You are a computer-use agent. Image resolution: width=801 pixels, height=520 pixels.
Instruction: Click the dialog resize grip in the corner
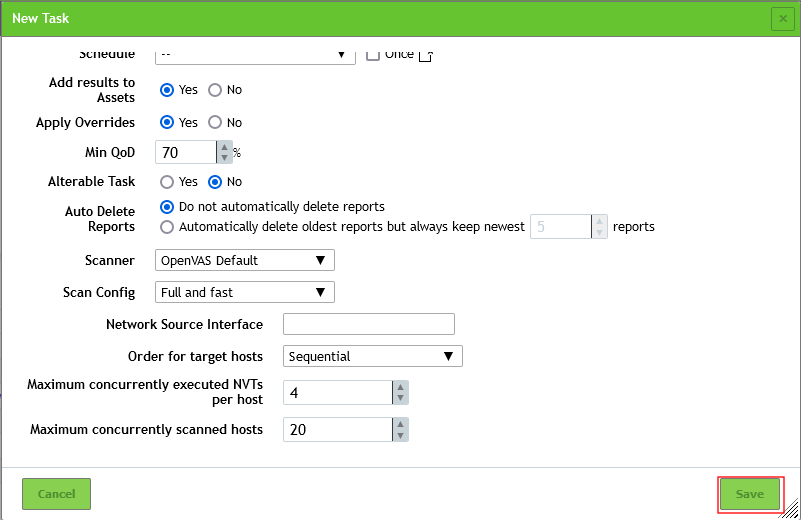click(x=792, y=510)
